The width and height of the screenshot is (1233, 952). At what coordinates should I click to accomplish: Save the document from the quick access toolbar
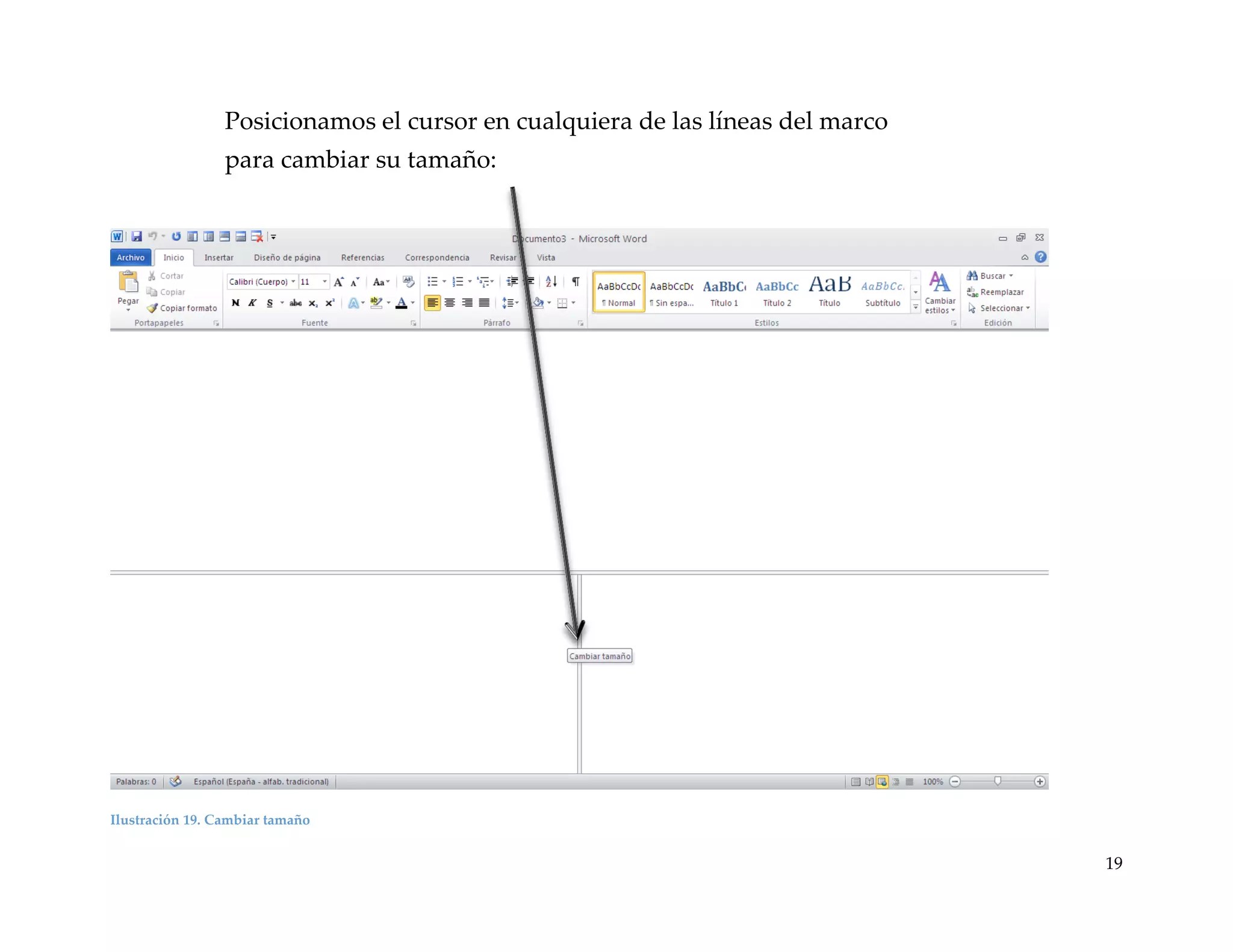pyautogui.click(x=137, y=236)
